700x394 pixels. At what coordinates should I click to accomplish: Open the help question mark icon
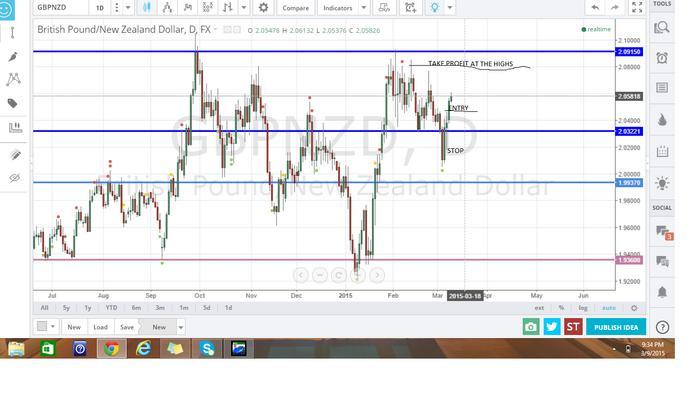(x=662, y=327)
